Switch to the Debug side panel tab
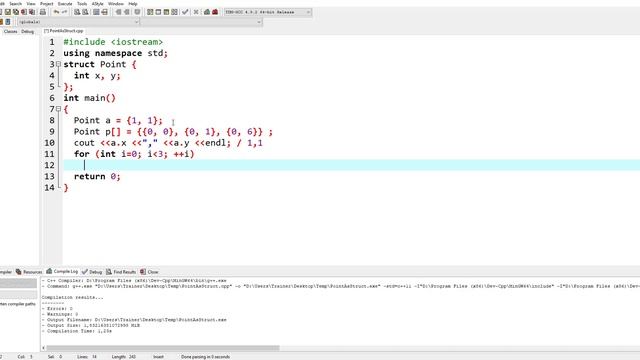This screenshot has height=360, width=640. tap(27, 31)
